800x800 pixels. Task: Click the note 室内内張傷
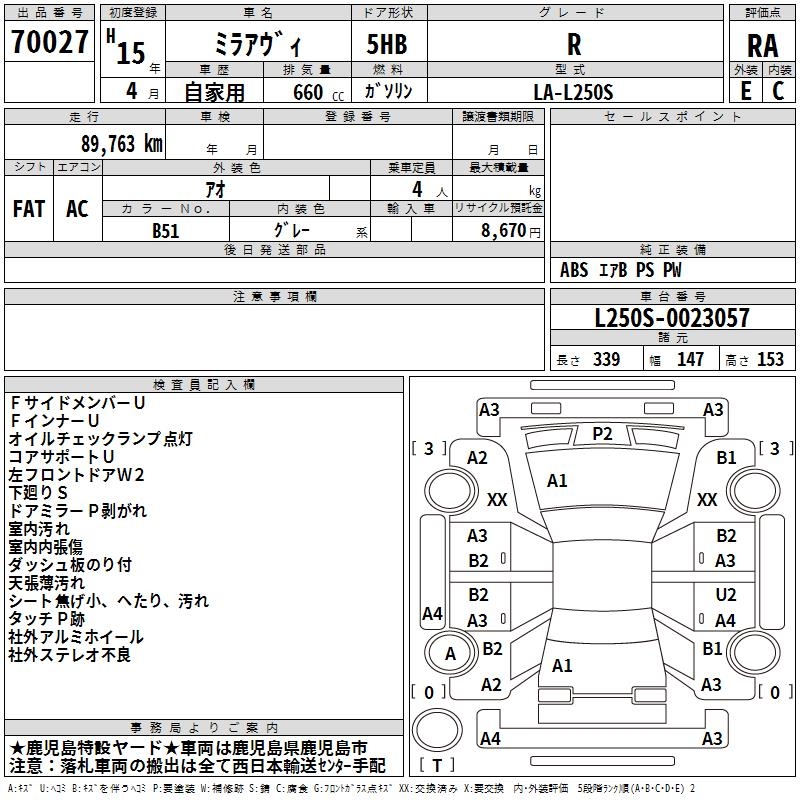(x=45, y=547)
